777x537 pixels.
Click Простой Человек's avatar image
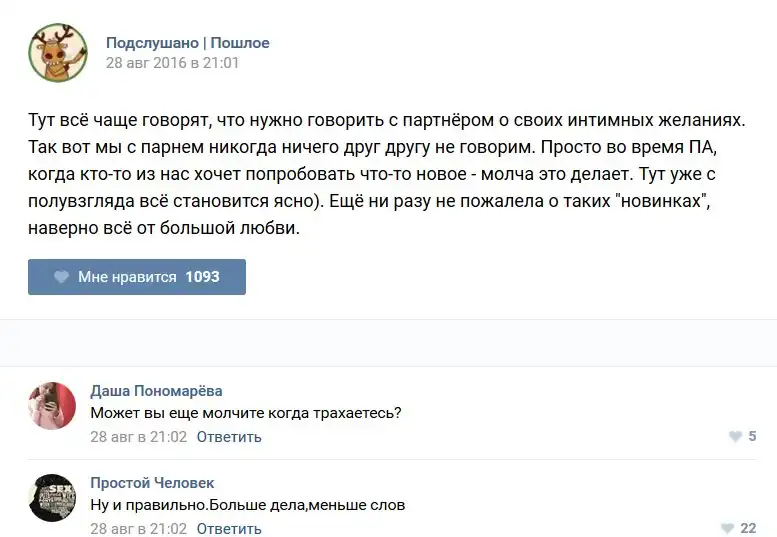click(53, 498)
